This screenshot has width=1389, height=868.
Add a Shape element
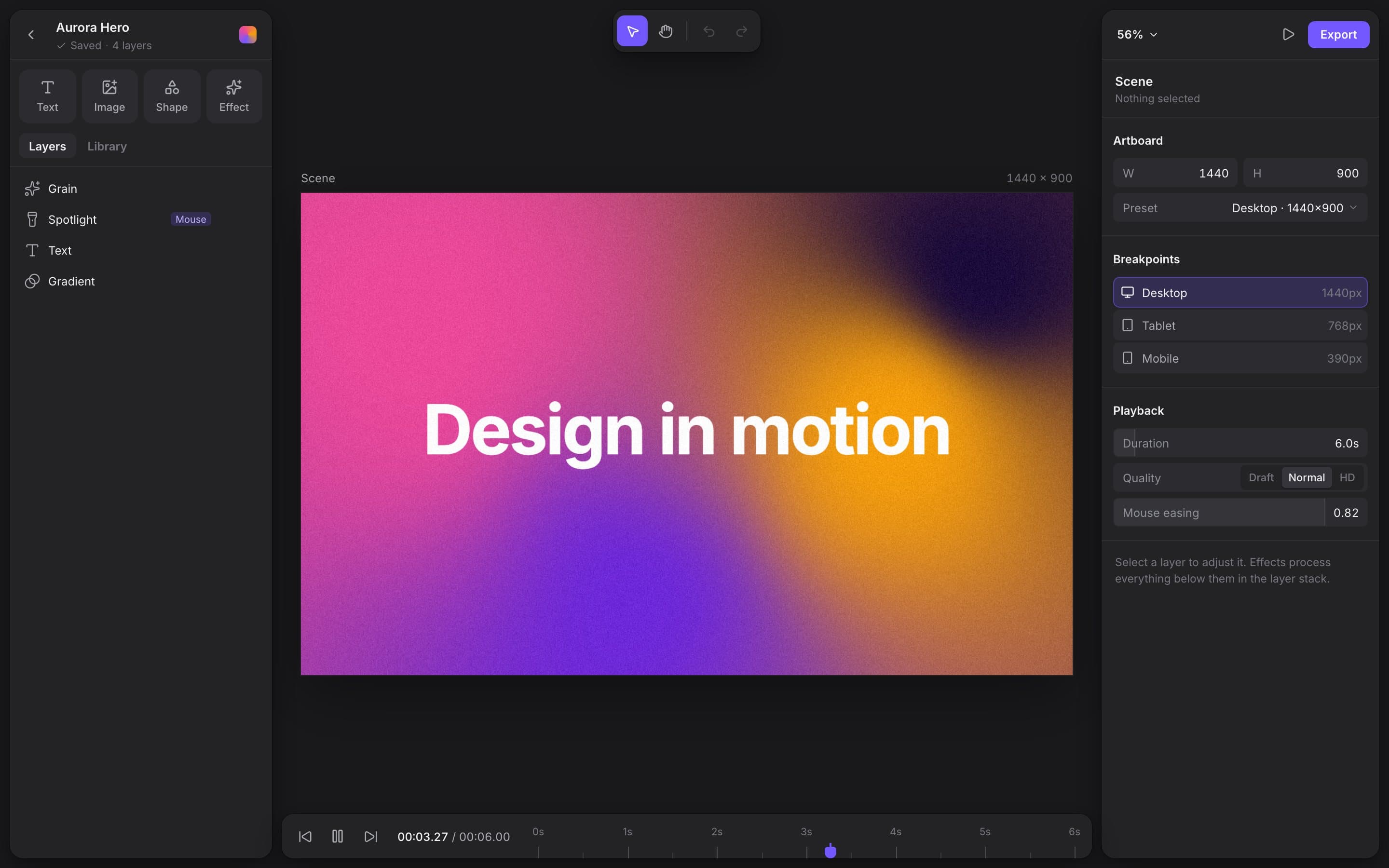[172, 96]
